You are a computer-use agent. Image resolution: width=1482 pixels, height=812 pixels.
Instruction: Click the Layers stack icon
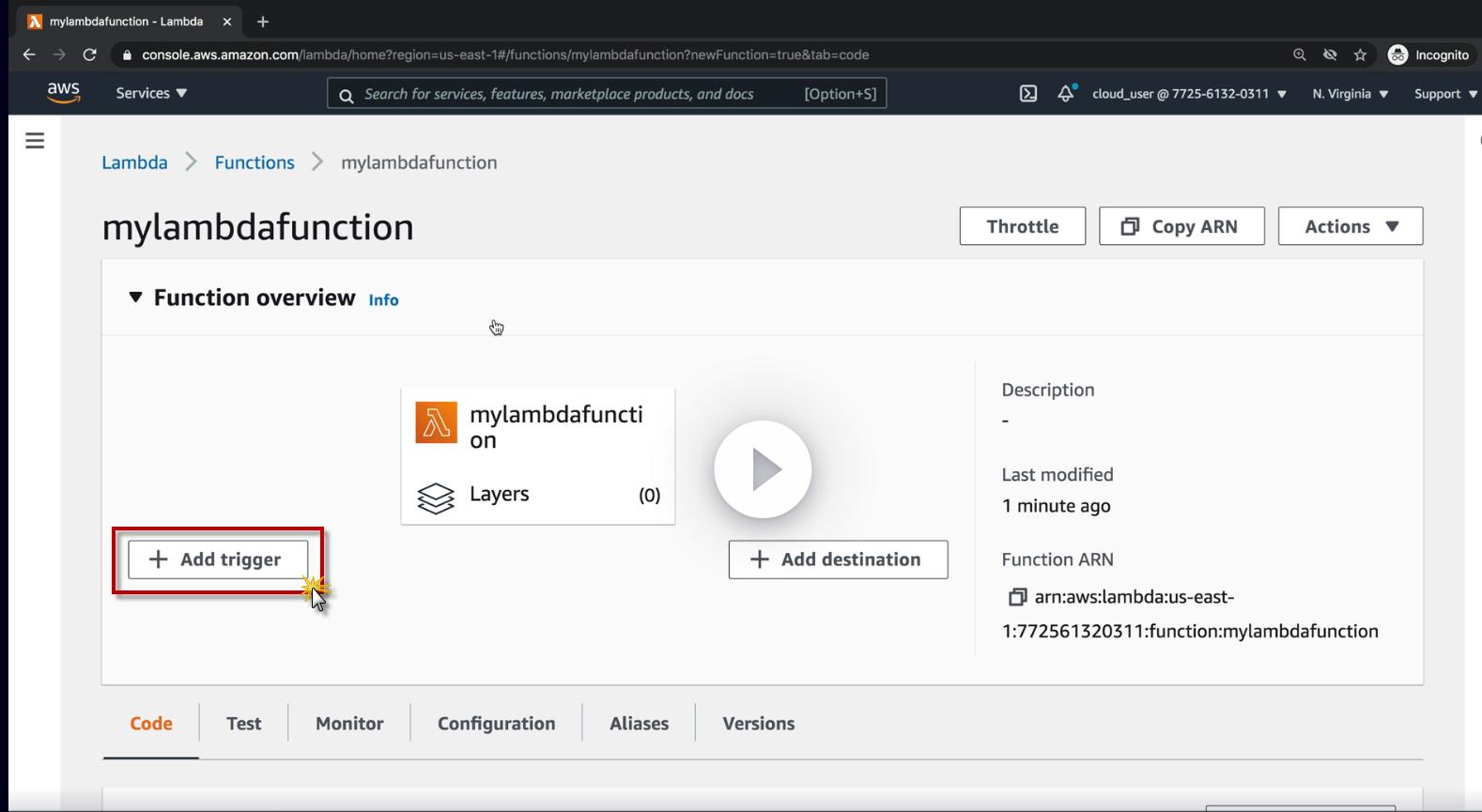coord(436,497)
